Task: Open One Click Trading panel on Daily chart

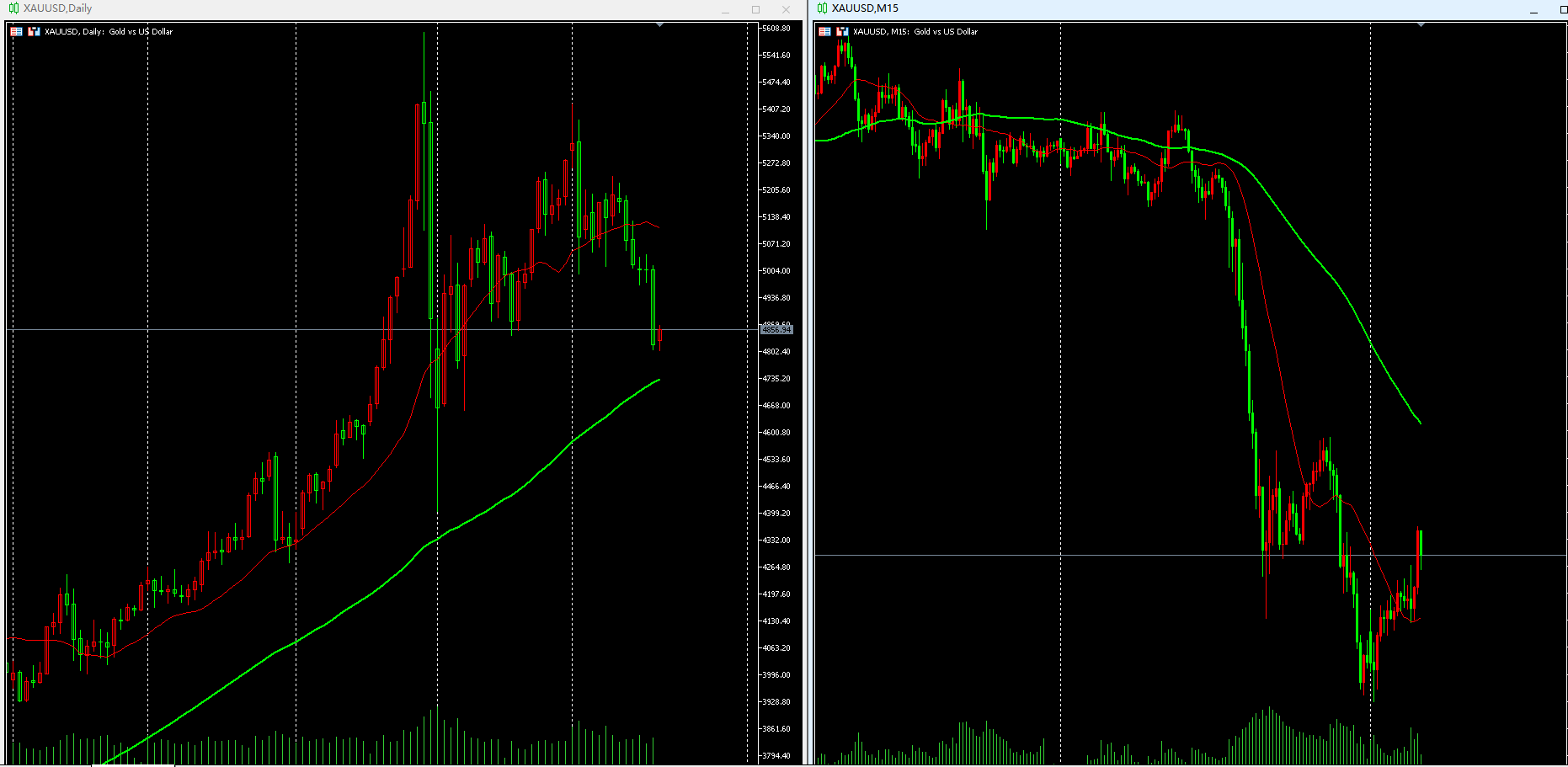Action: tap(16, 32)
